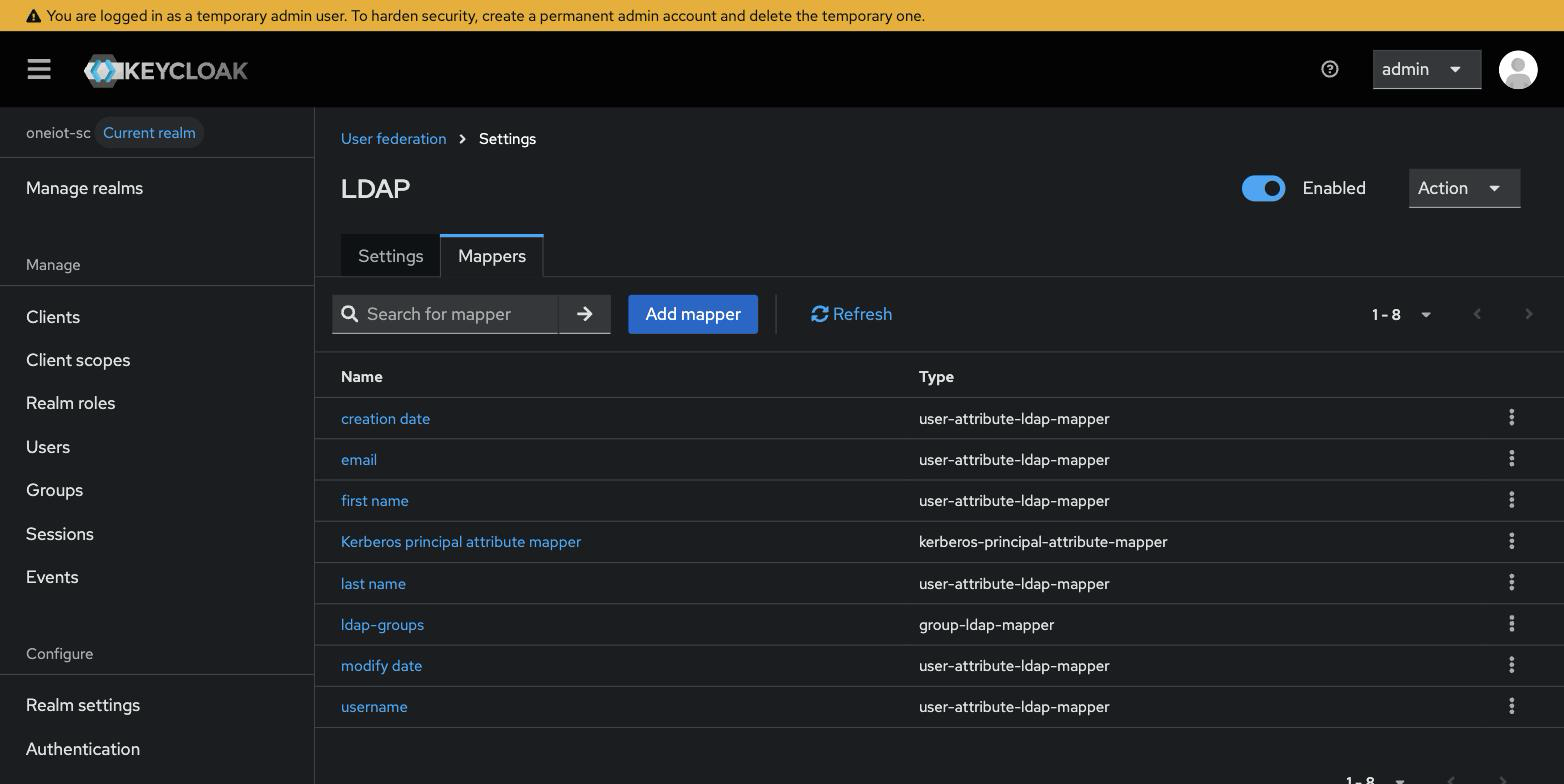This screenshot has height=784, width=1564.
Task: Click the user avatar icon
Action: [1518, 69]
